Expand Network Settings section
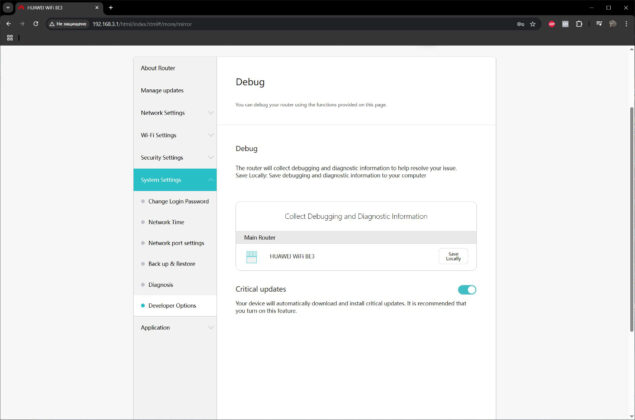This screenshot has height=420, width=635. [175, 113]
